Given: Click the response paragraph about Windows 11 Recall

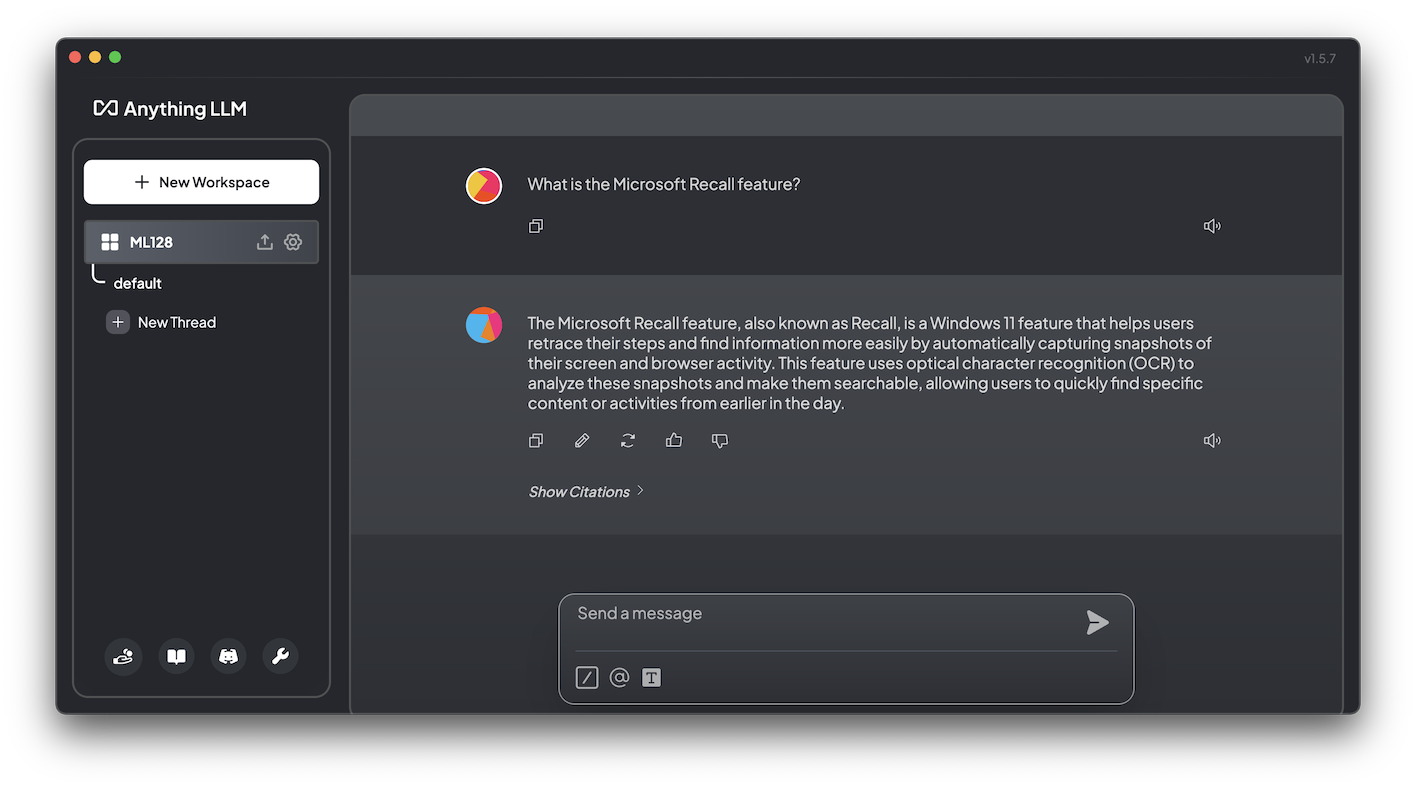Looking at the screenshot, I should tap(869, 363).
